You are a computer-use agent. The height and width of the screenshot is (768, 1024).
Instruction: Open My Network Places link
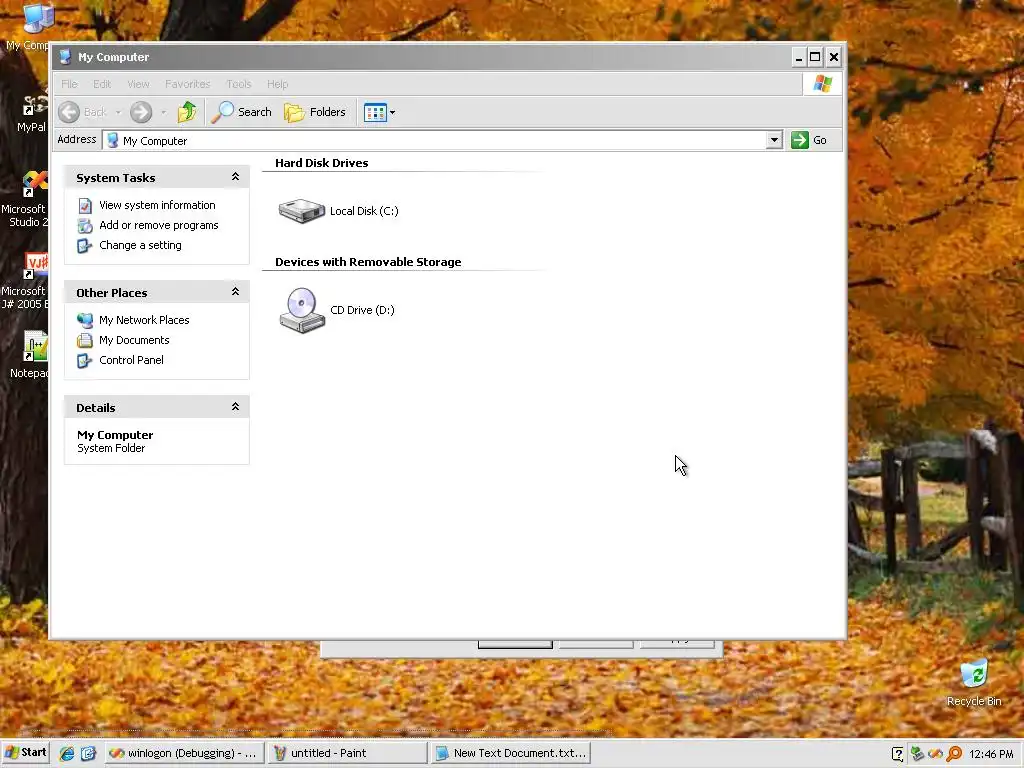(x=144, y=320)
